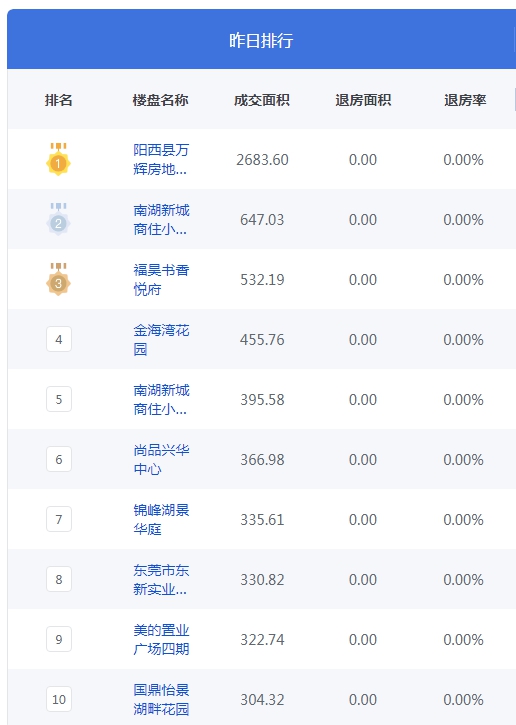Click the 昨日排行 header tab
516x725 pixels.
coord(261,40)
